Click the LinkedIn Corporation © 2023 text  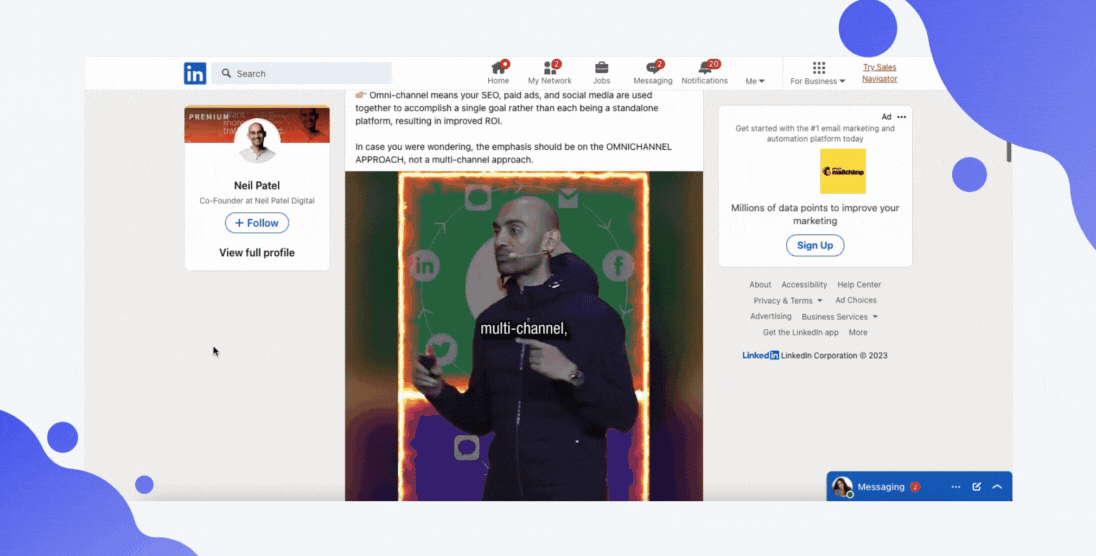coord(834,355)
